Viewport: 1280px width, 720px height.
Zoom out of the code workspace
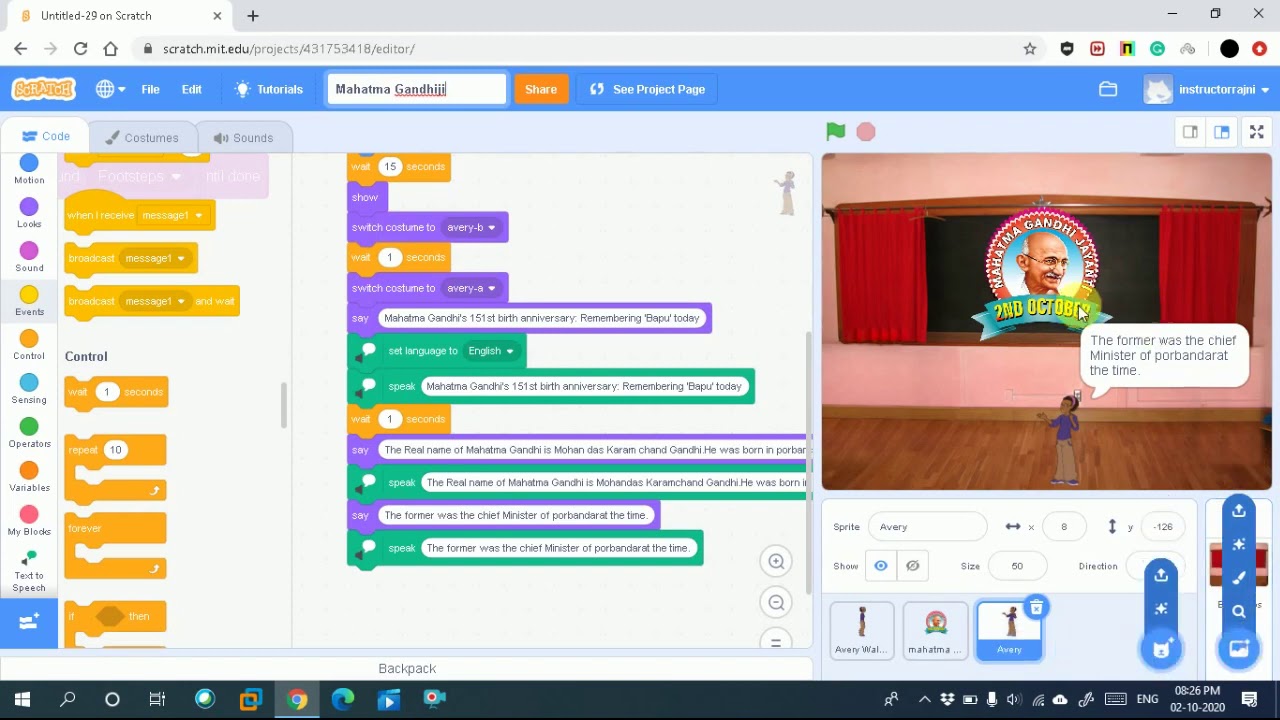776,602
